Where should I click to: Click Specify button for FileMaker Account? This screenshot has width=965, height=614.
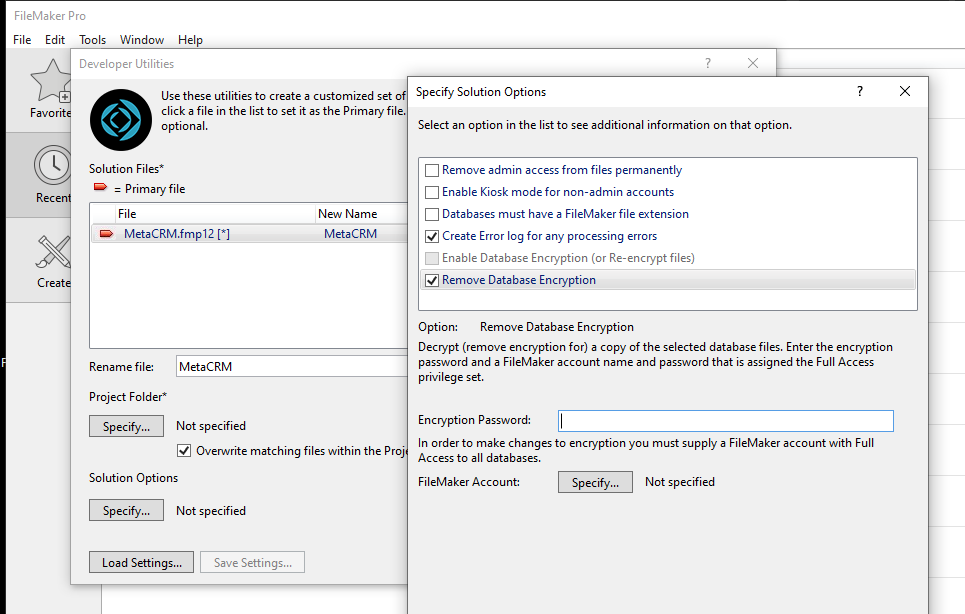point(595,482)
